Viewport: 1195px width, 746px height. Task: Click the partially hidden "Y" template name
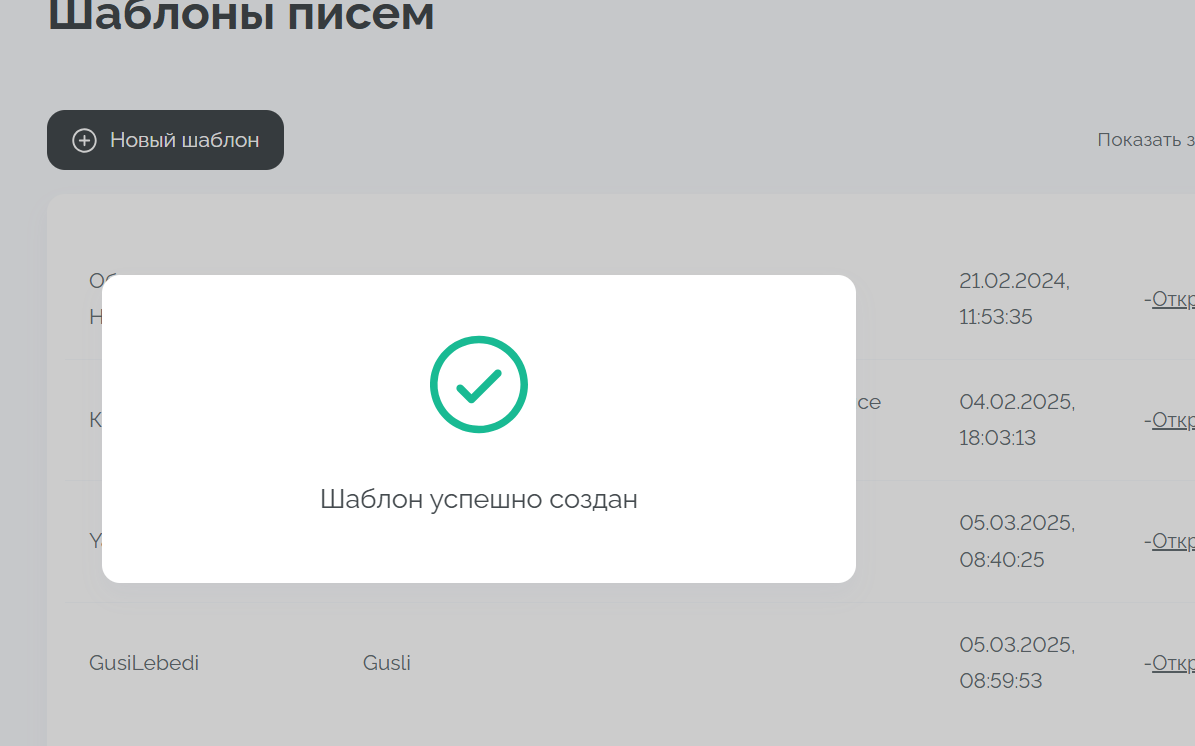pyautogui.click(x=95, y=541)
